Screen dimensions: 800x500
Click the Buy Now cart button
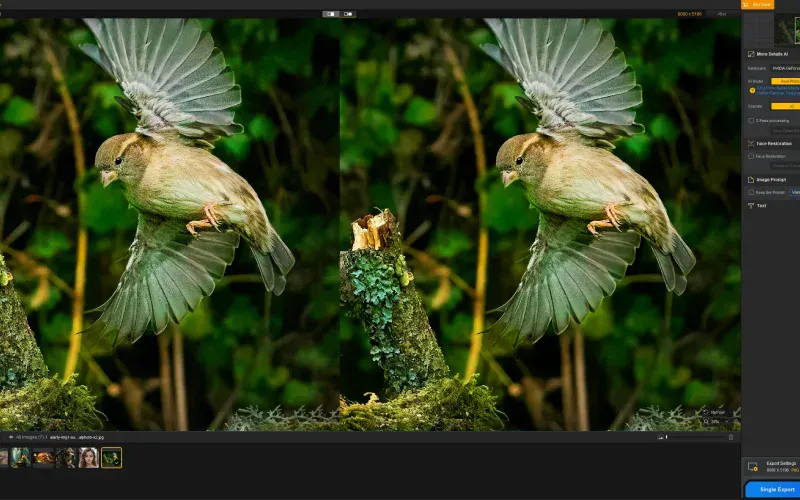[x=757, y=5]
